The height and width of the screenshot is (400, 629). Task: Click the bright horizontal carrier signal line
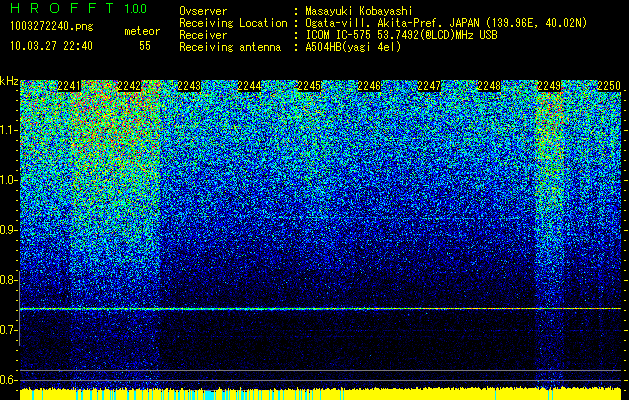(x=320, y=309)
